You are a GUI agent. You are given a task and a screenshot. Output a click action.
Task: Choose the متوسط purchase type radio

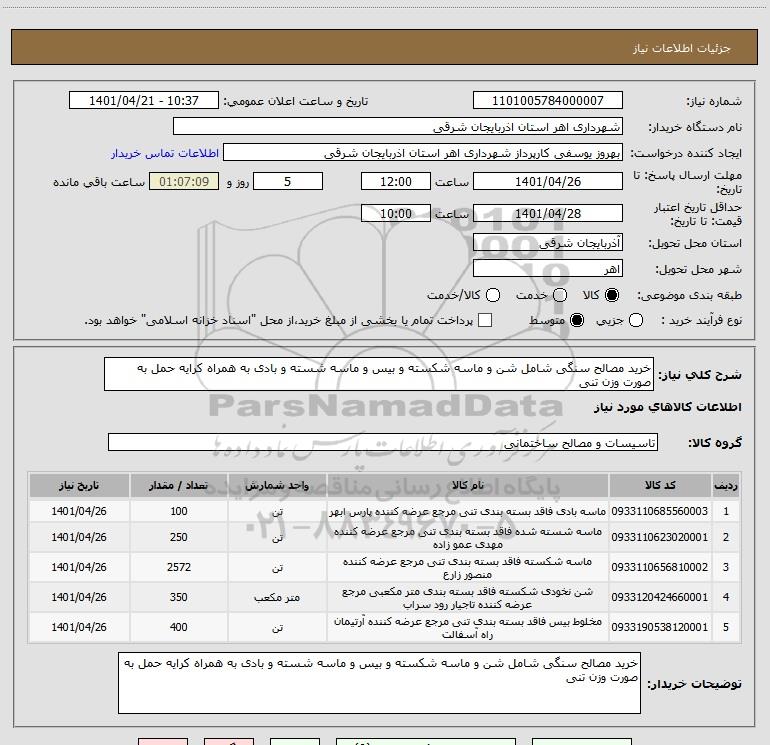577,321
